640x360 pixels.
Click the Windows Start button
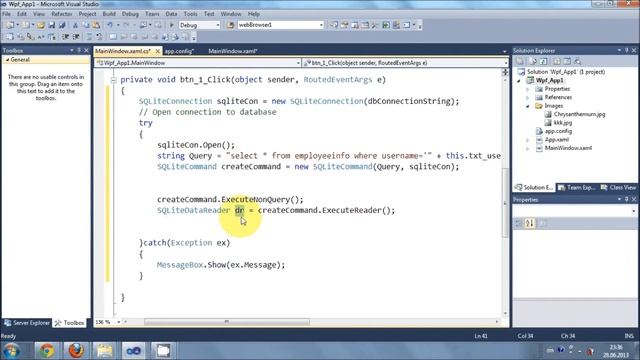pyautogui.click(x=11, y=351)
